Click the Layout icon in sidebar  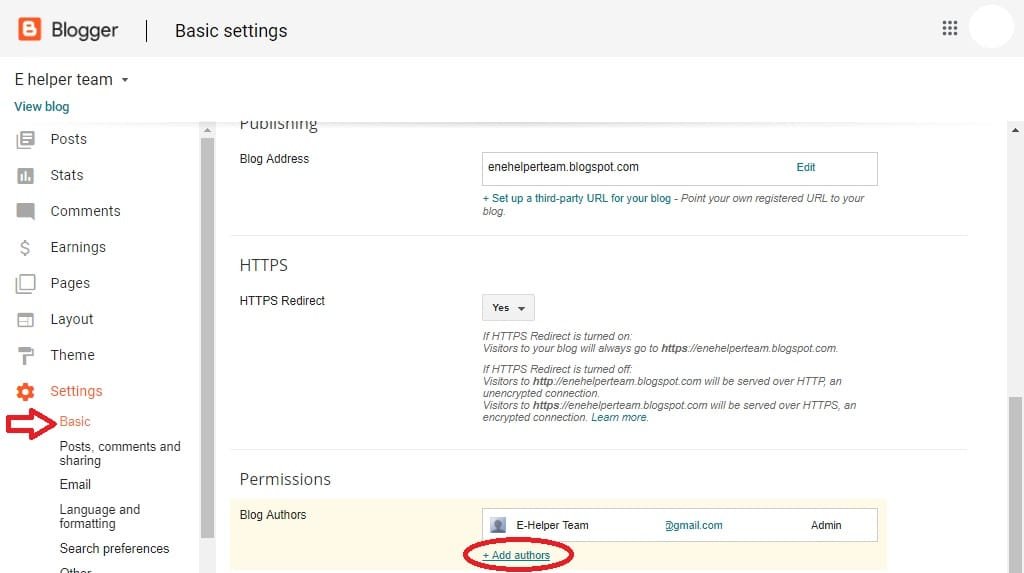(26, 320)
